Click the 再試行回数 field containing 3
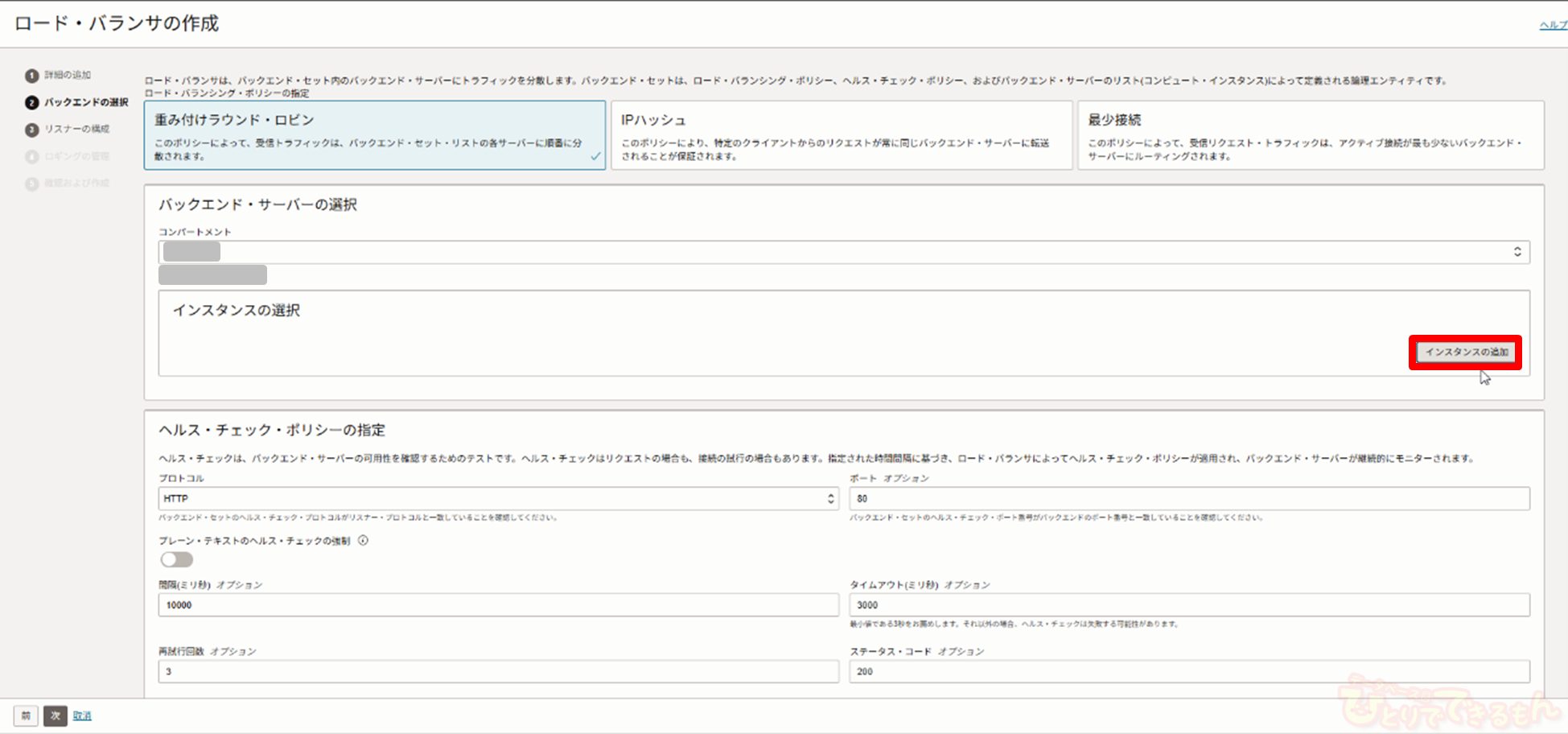Screen dimensions: 1568x734 click(498, 671)
